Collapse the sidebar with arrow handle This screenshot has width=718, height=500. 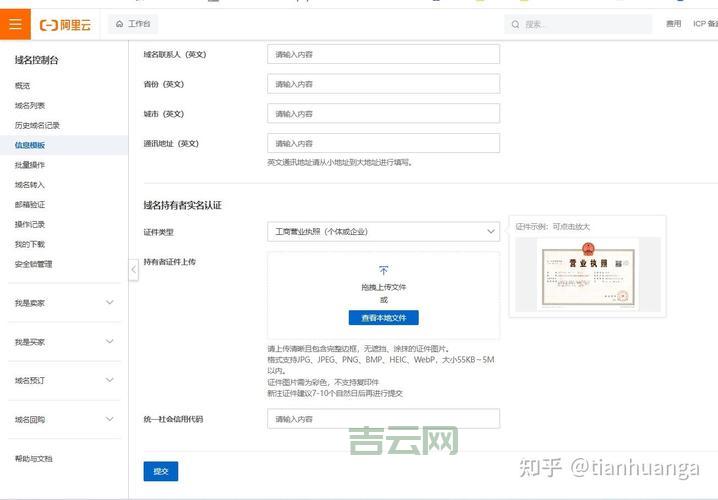pyautogui.click(x=133, y=270)
